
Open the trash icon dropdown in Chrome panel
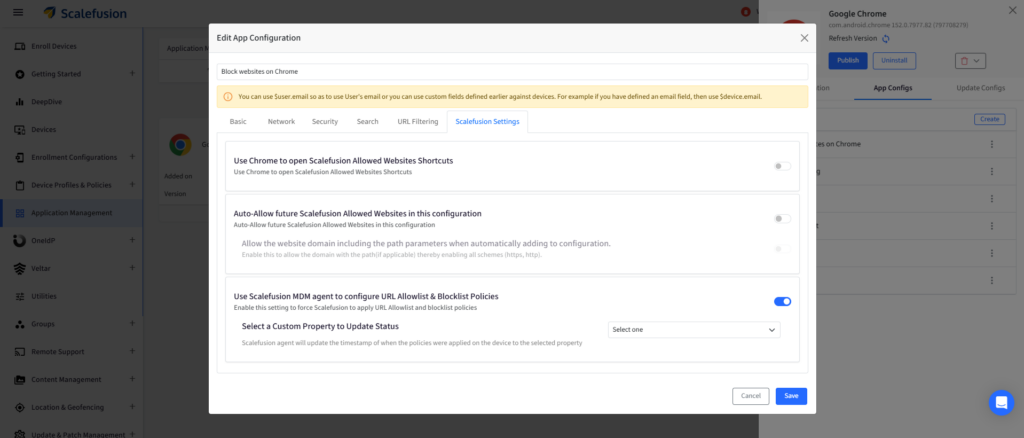970,61
